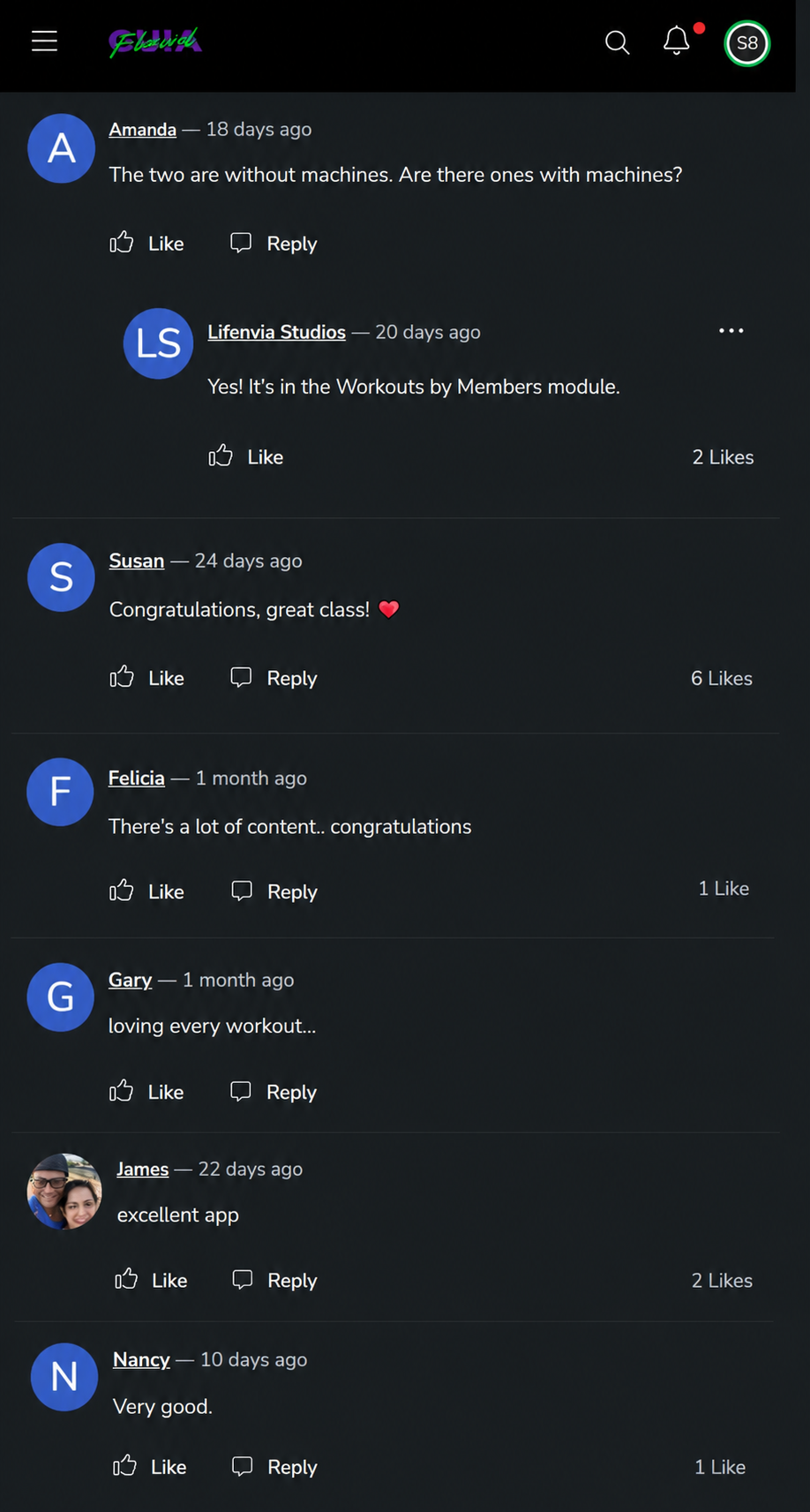Open the S8 profile avatar
Viewport: 810px width, 1512px height.
coord(747,43)
